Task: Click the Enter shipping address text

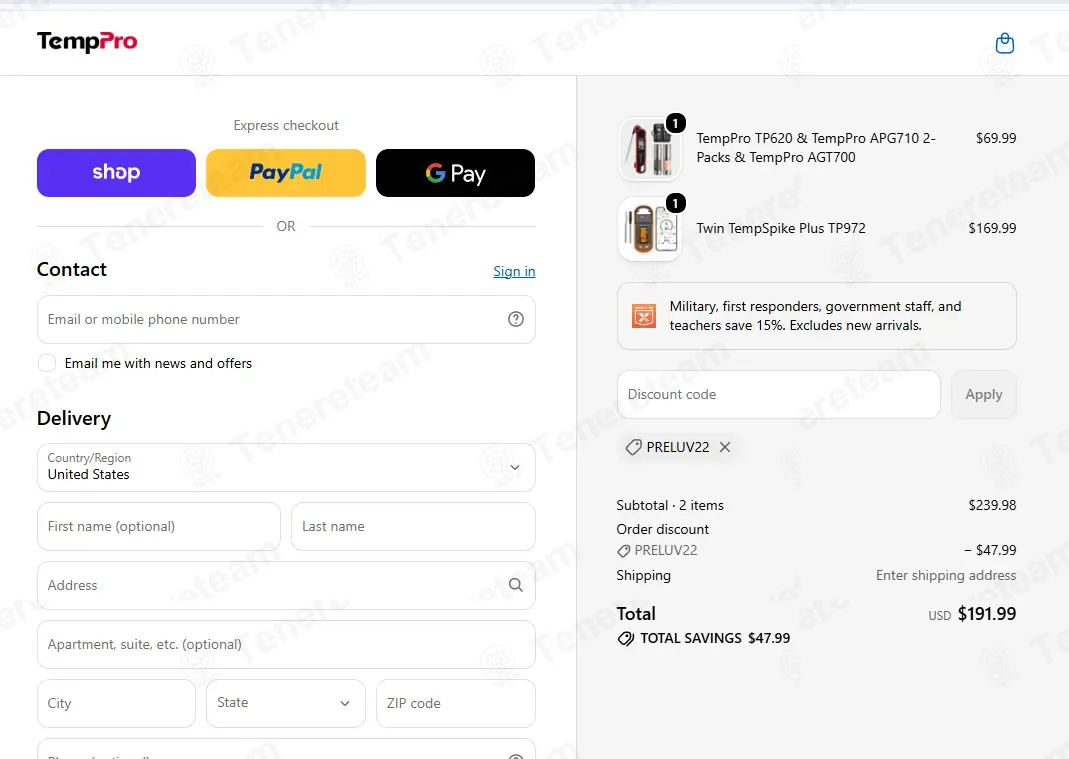Action: (x=946, y=576)
